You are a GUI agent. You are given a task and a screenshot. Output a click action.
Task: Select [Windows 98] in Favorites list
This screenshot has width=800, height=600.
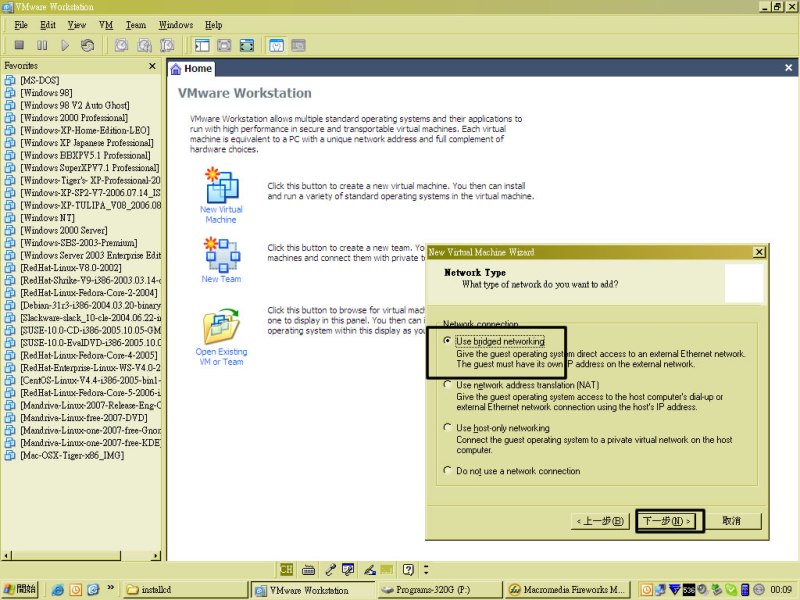(46, 93)
